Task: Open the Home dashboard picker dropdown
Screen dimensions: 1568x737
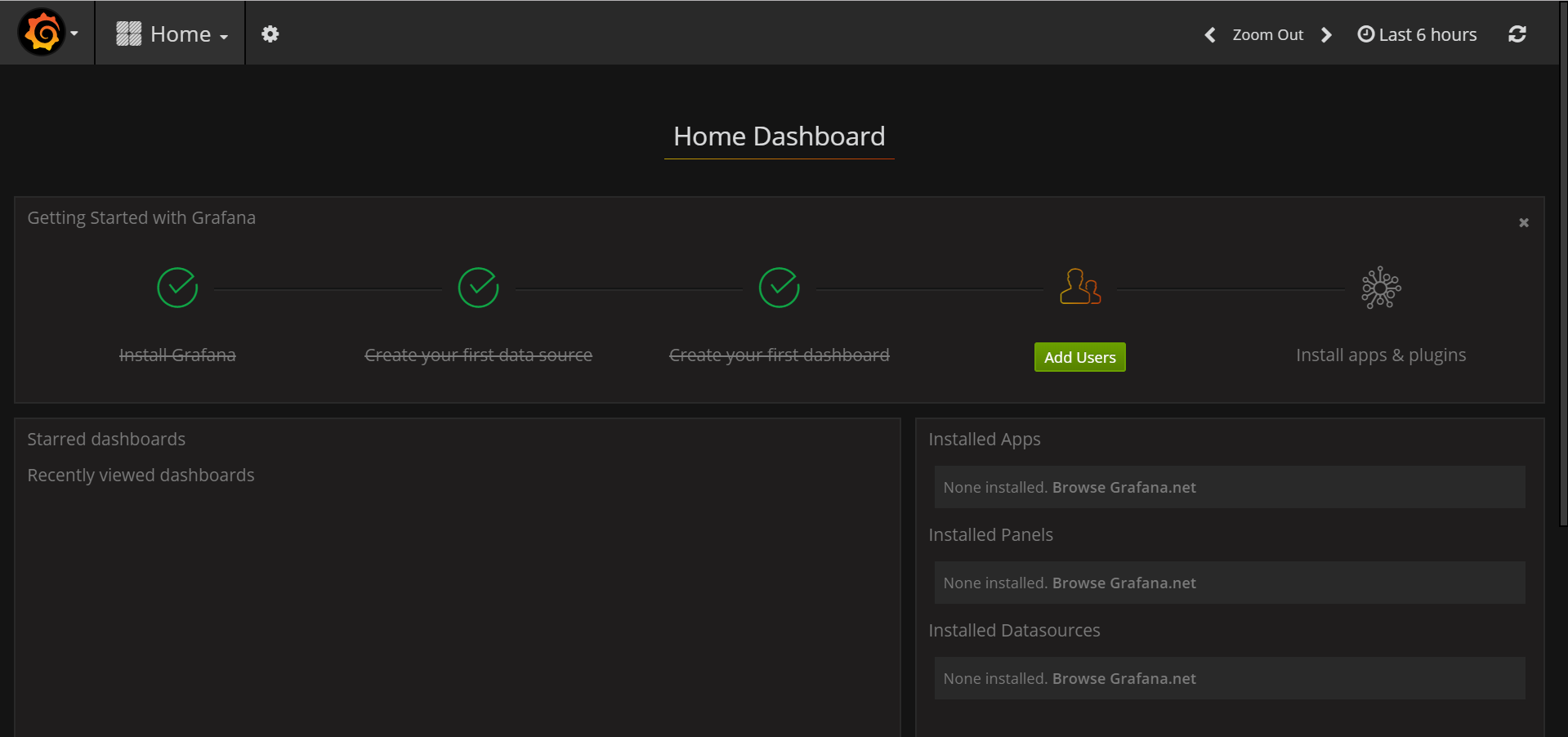Action: 171,33
